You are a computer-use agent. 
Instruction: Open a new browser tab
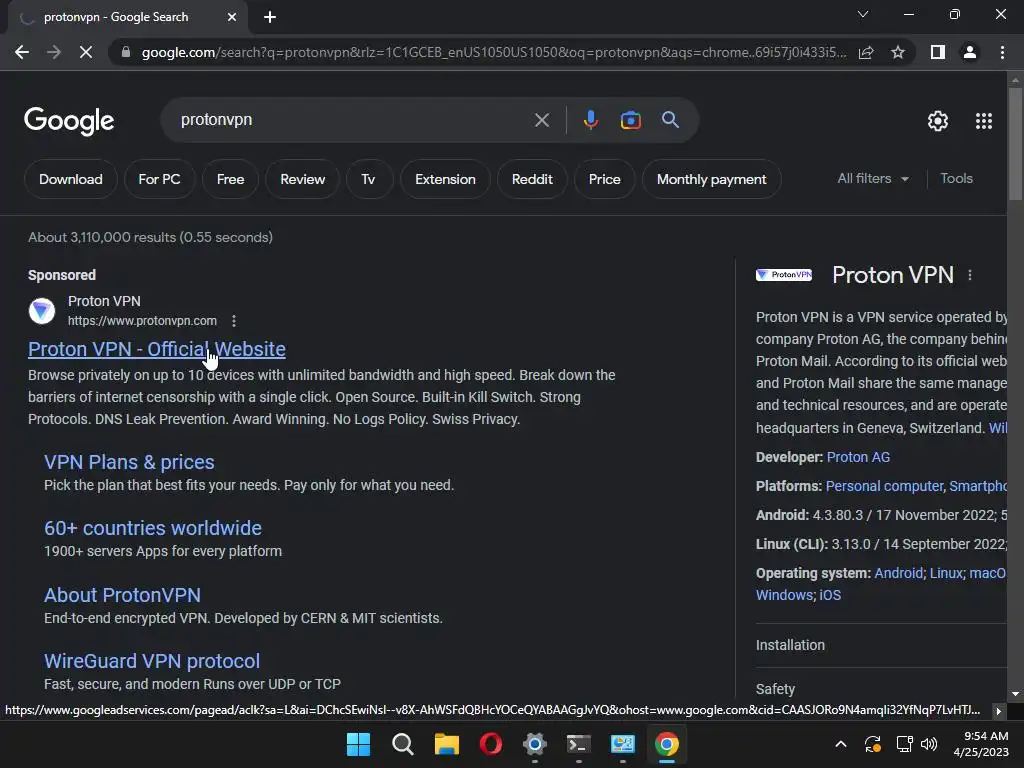coord(270,17)
